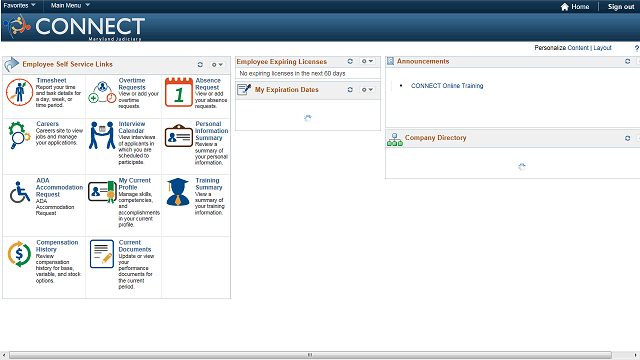Go to Home in the top bar

tap(575, 7)
